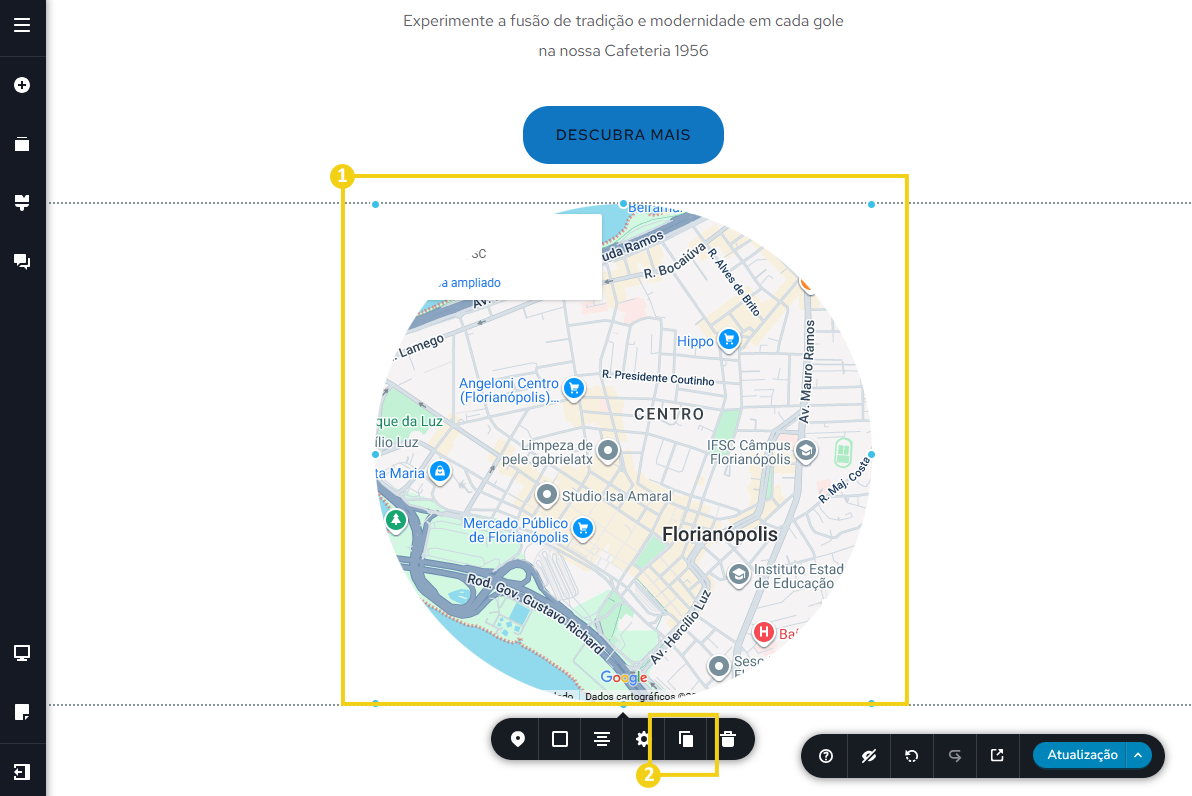
Task: Delete the selected map with trash icon
Action: pyautogui.click(x=728, y=739)
